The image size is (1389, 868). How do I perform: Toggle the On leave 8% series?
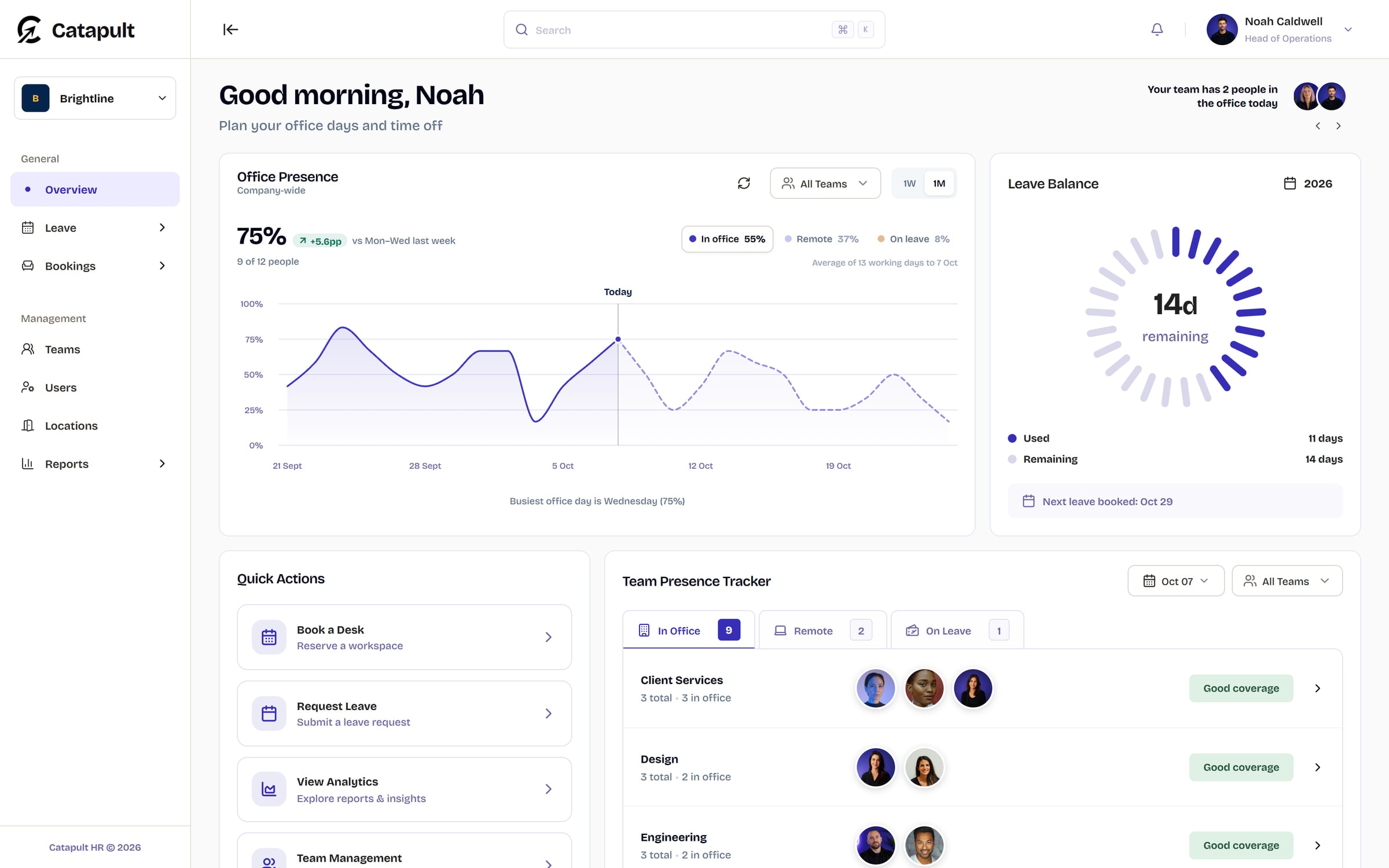click(x=913, y=239)
